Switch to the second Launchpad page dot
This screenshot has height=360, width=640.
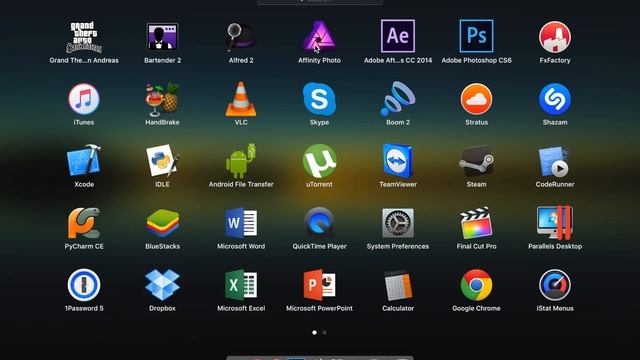324,333
